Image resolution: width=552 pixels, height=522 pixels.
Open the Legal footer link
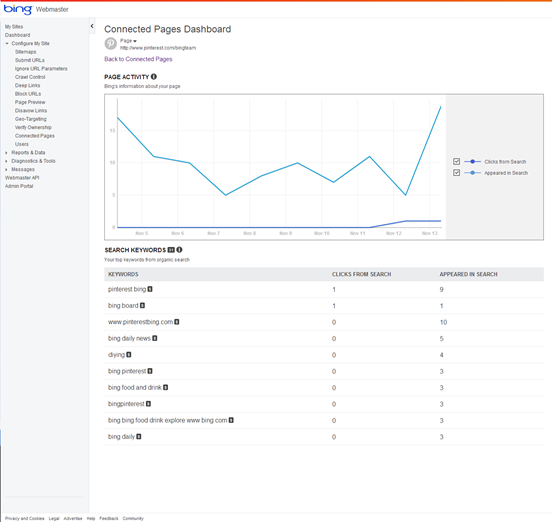coord(54,518)
